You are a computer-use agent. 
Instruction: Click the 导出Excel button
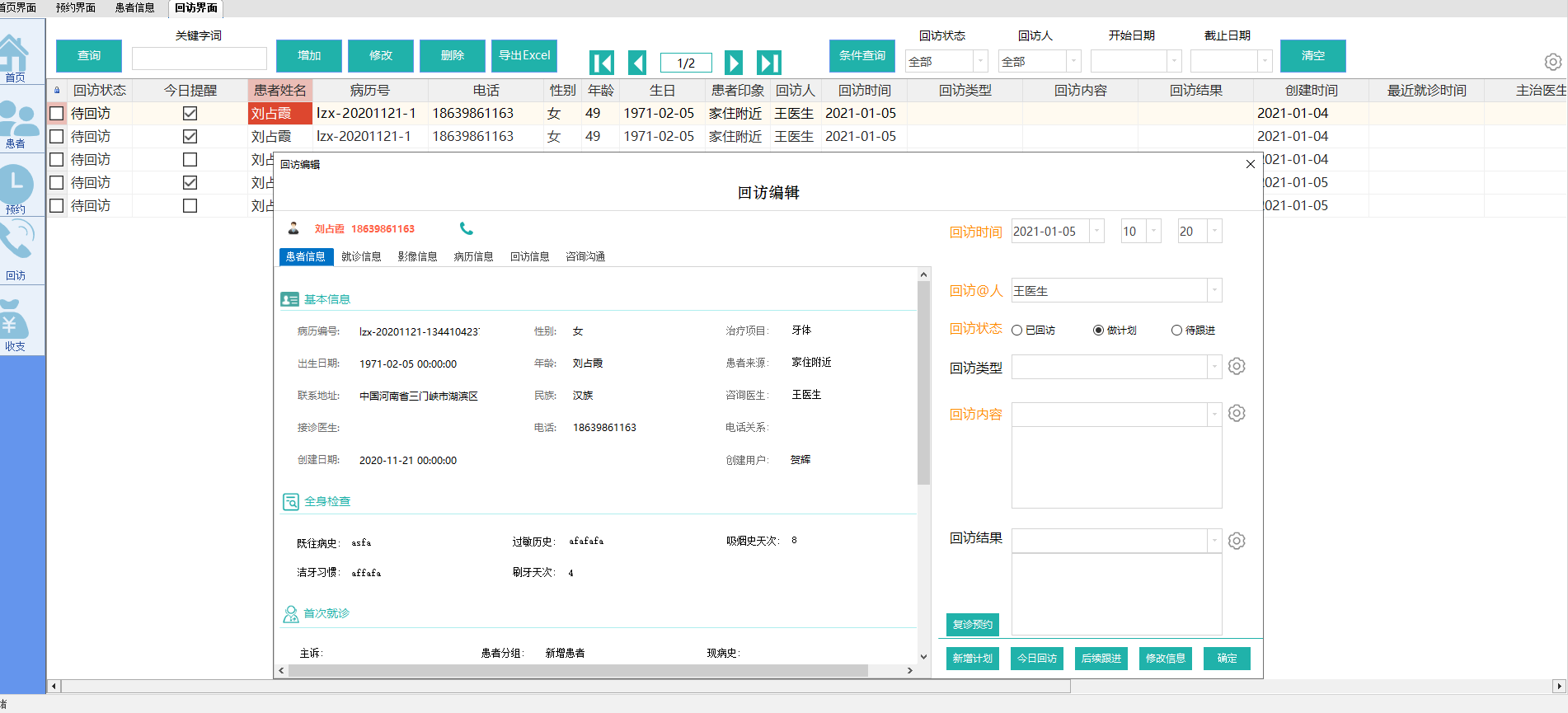(524, 55)
